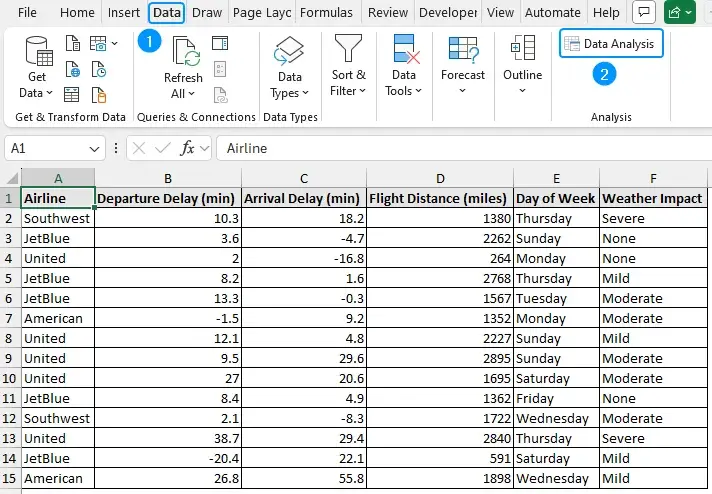Click the Data Analysis button

611,44
